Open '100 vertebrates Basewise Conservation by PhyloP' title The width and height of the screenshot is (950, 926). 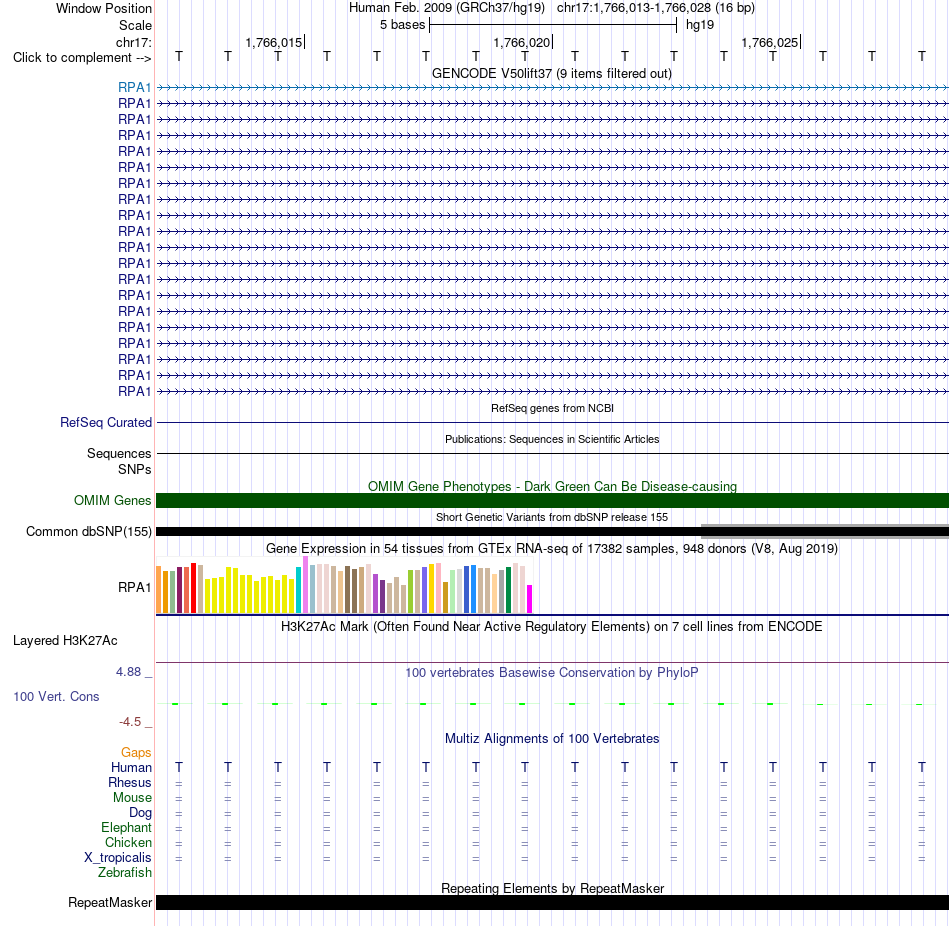click(552, 673)
